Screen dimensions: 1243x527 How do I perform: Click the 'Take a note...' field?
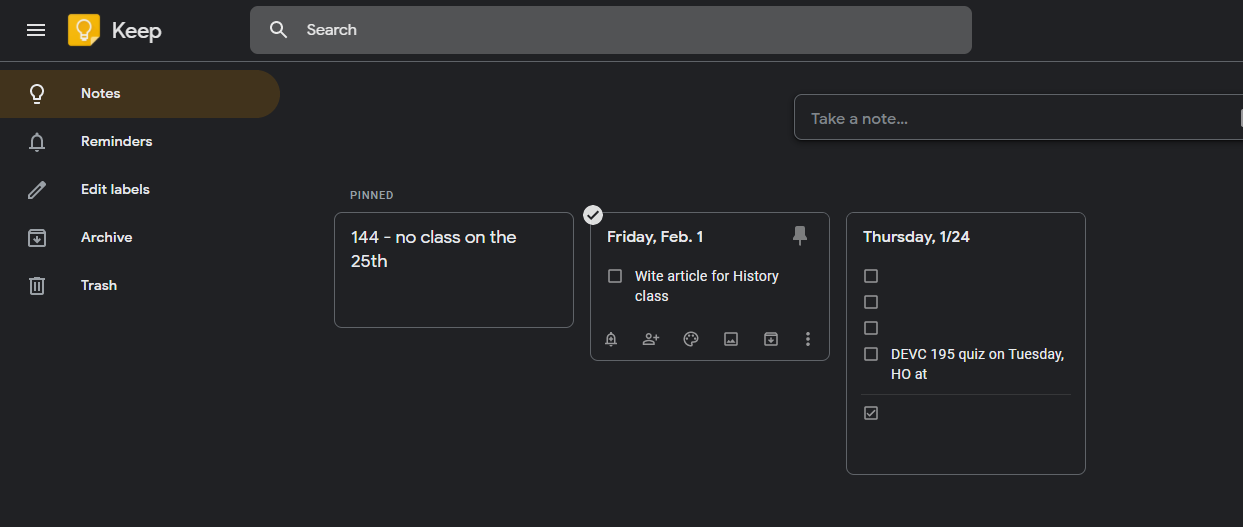(x=1010, y=119)
